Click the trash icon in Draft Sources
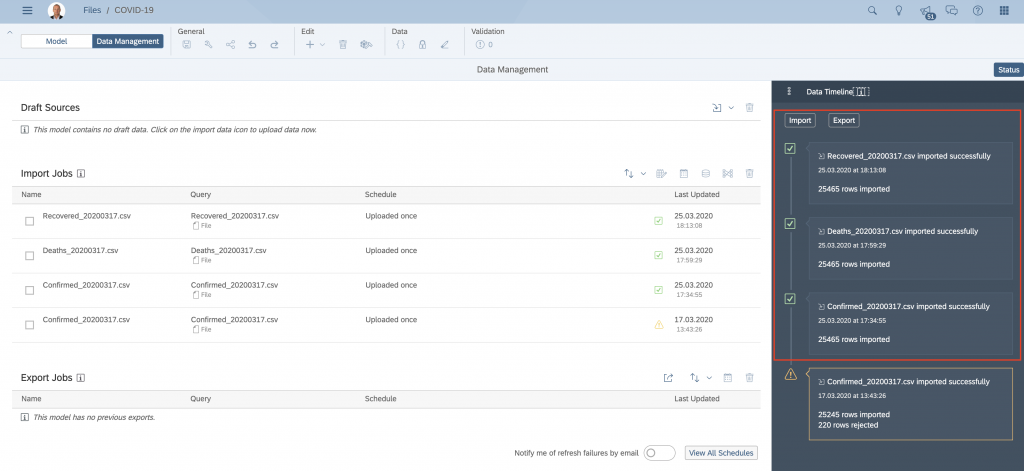Screen dimensions: 1024x471 750,108
